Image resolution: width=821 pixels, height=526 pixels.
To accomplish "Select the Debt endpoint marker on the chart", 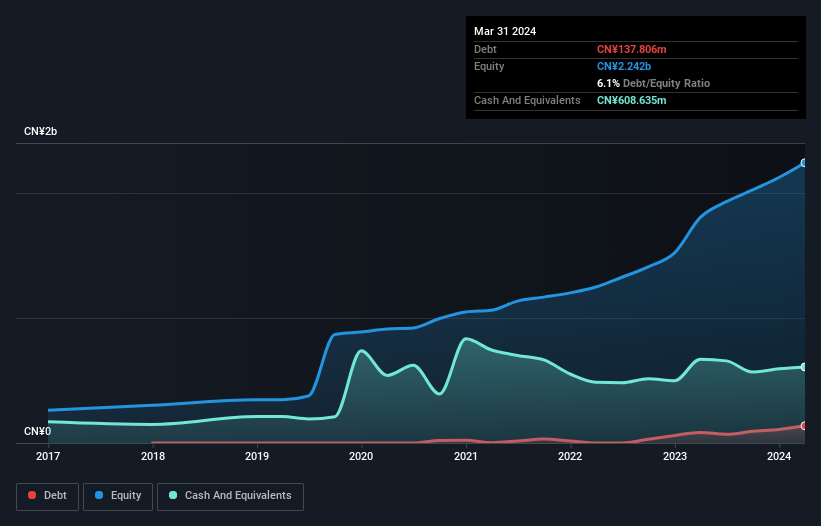I will 804,426.
